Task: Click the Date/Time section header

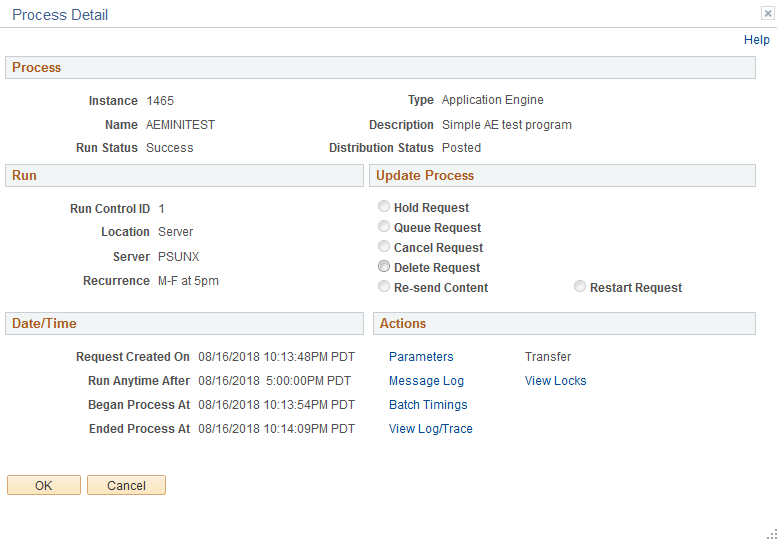Action: click(x=184, y=323)
